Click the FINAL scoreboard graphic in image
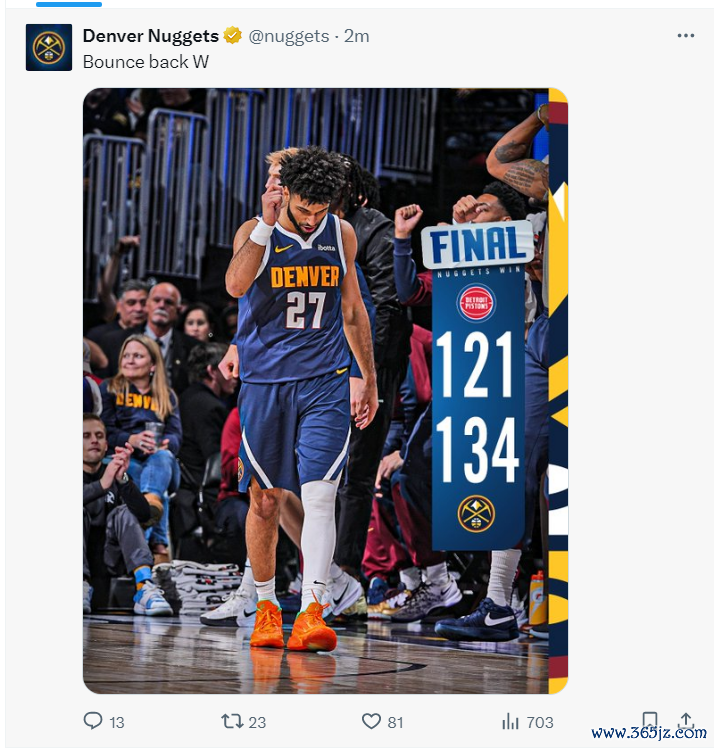The width and height of the screenshot is (714, 748). tap(477, 385)
